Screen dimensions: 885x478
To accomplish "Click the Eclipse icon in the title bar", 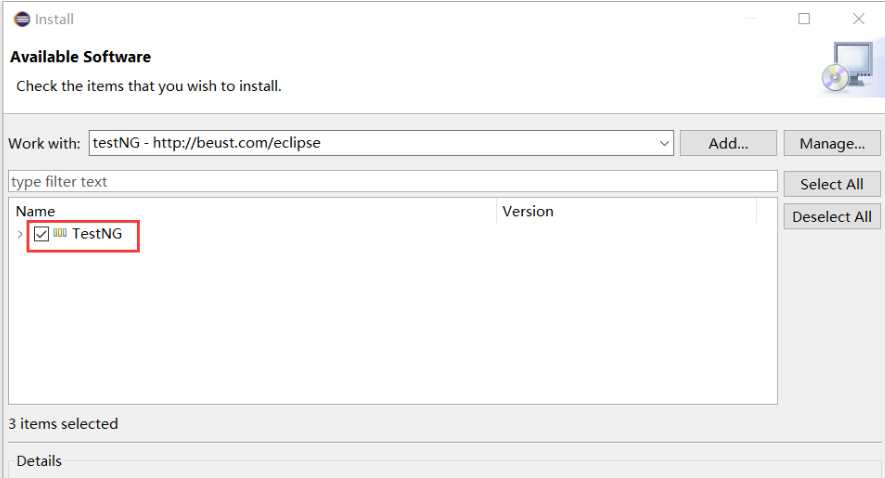I will click(x=22, y=19).
